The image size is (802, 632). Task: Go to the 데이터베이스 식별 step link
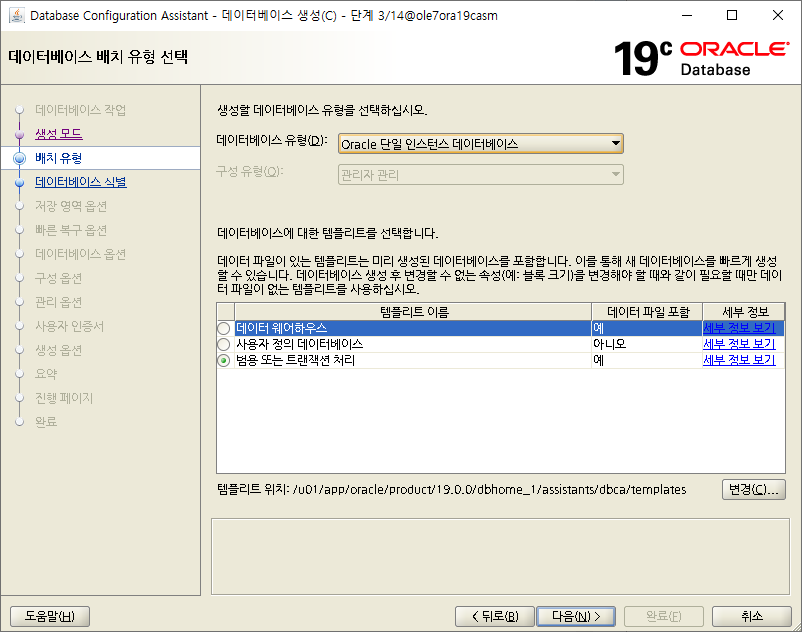point(81,182)
